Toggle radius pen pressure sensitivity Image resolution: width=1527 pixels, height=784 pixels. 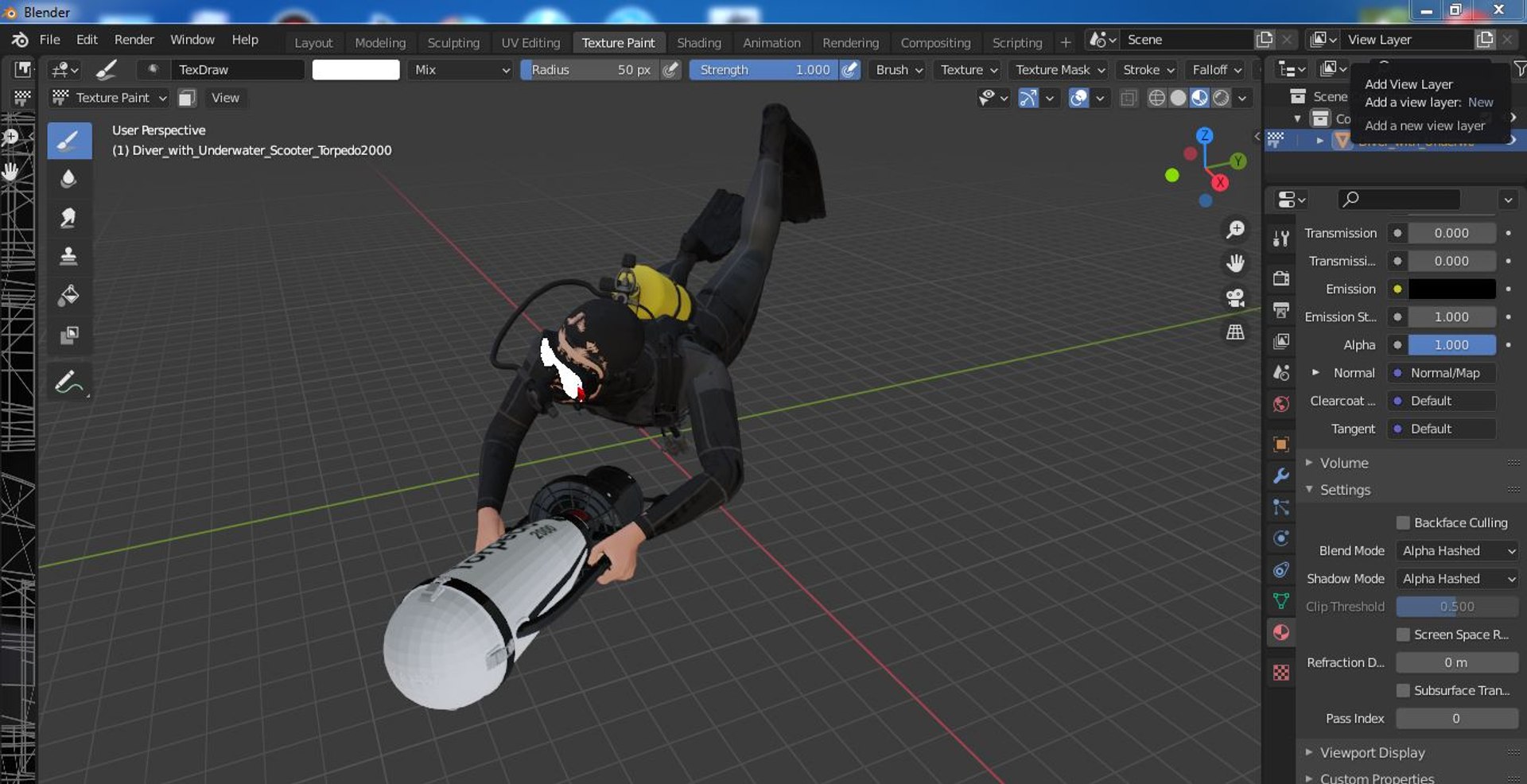(671, 70)
